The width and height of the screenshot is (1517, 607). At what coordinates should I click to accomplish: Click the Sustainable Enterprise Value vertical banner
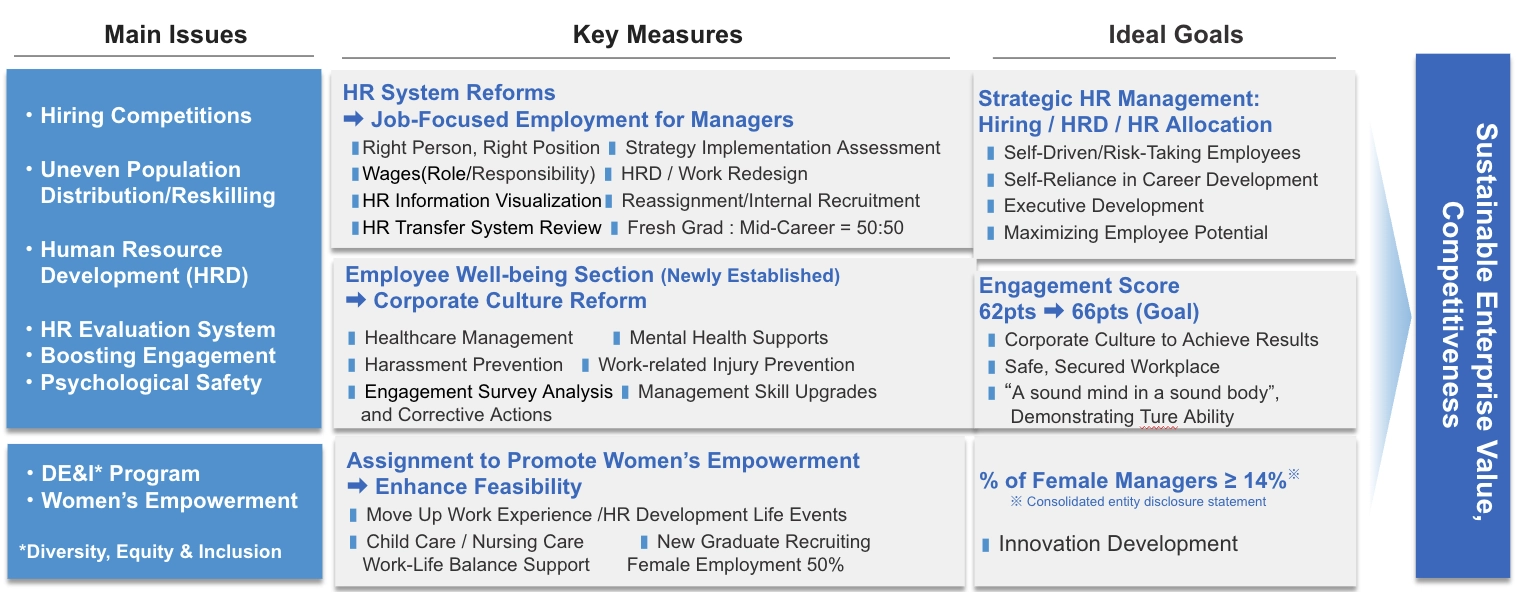[1462, 316]
